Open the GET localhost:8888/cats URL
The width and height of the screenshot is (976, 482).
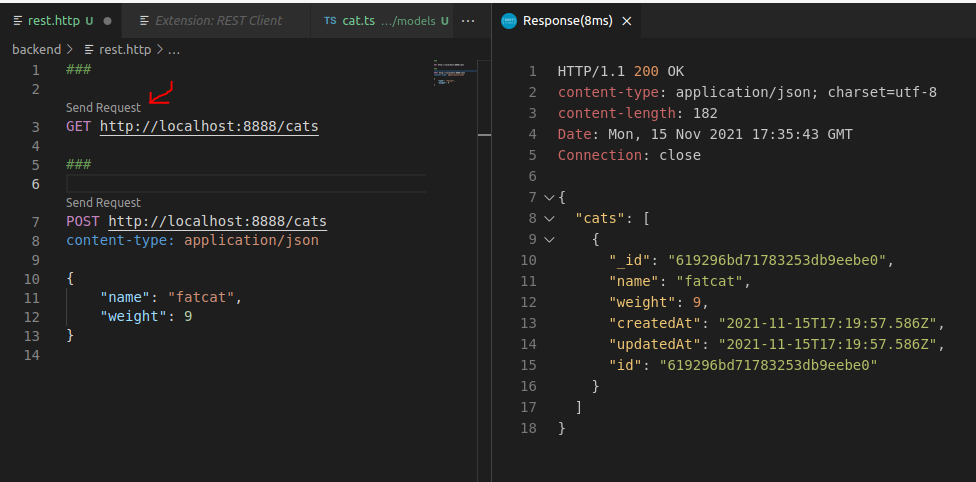click(209, 127)
